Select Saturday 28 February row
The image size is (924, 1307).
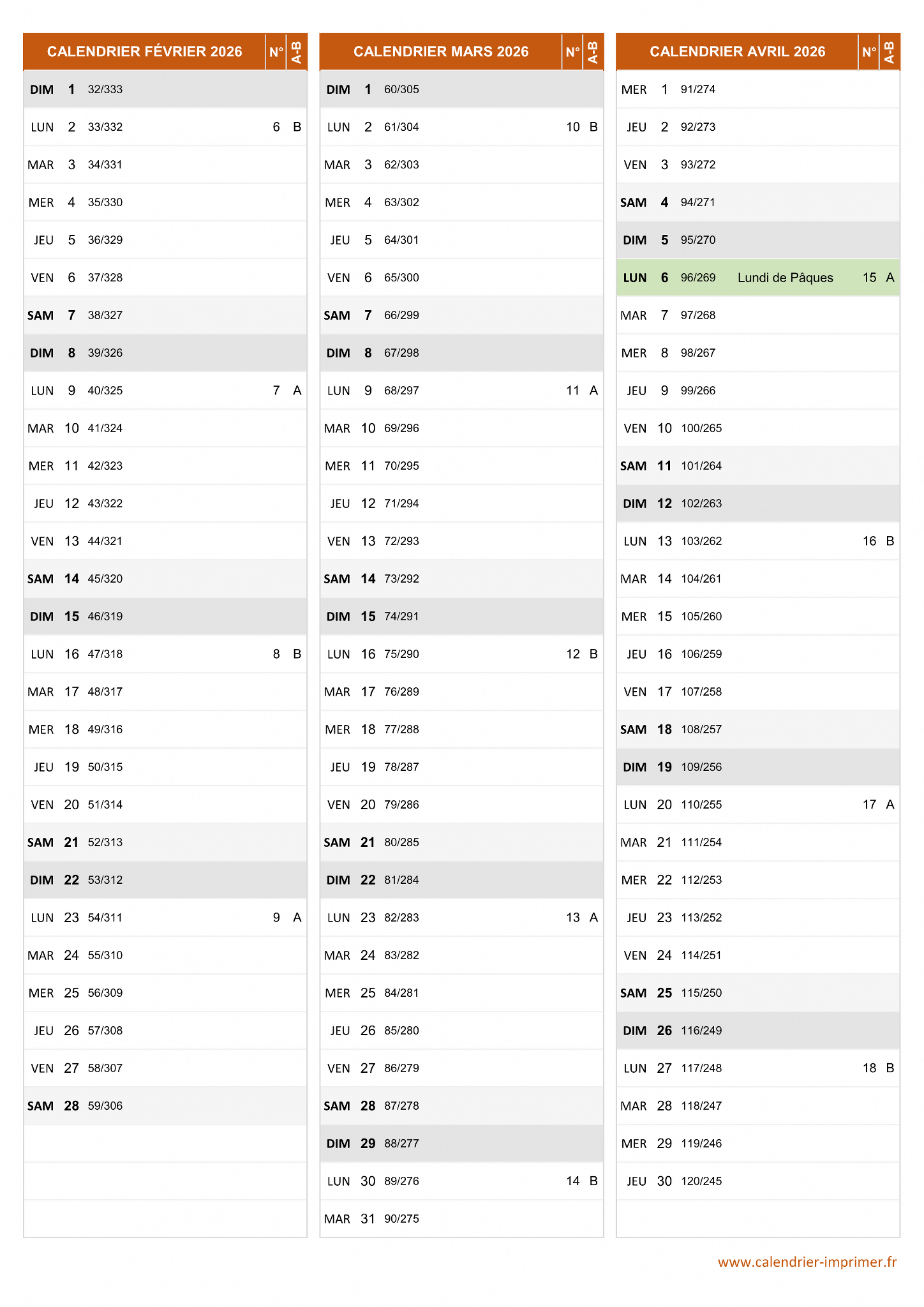tap(165, 1106)
